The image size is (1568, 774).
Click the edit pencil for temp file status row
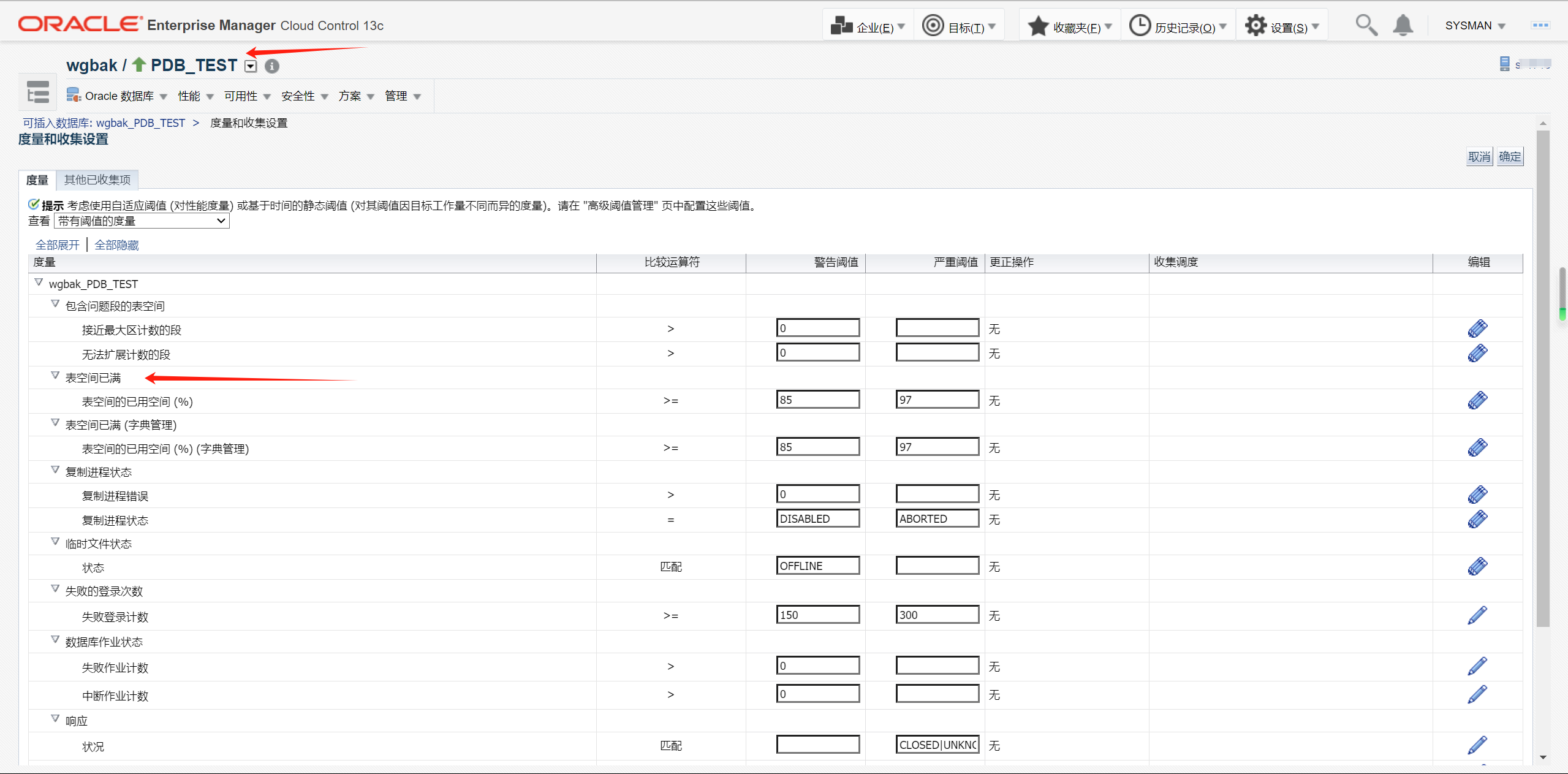(1477, 566)
